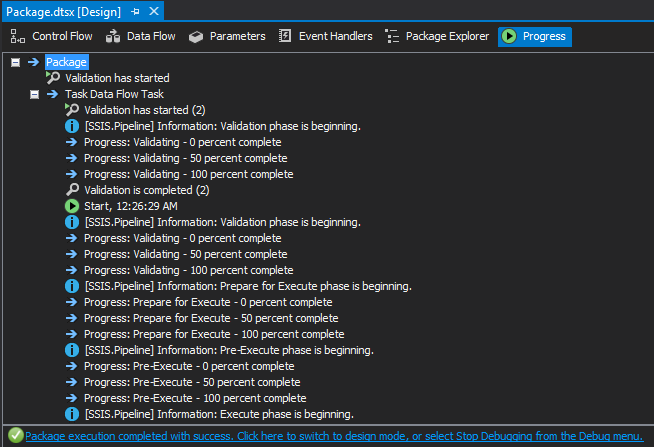This screenshot has height=447, width=654.
Task: Switch to Event Handlers tab
Action: (x=326, y=37)
